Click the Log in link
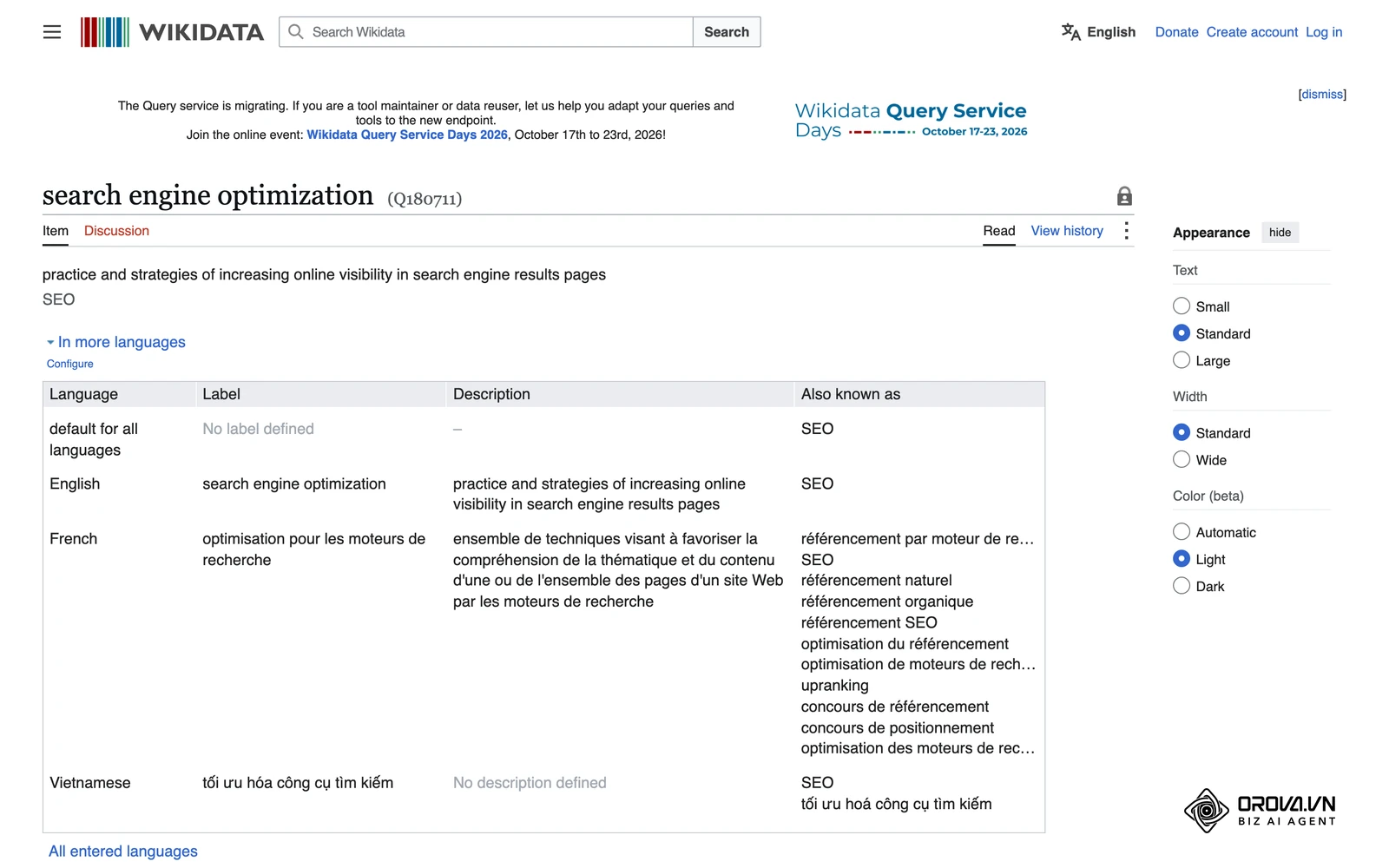Image resolution: width=1389 pixels, height=868 pixels. pyautogui.click(x=1324, y=32)
